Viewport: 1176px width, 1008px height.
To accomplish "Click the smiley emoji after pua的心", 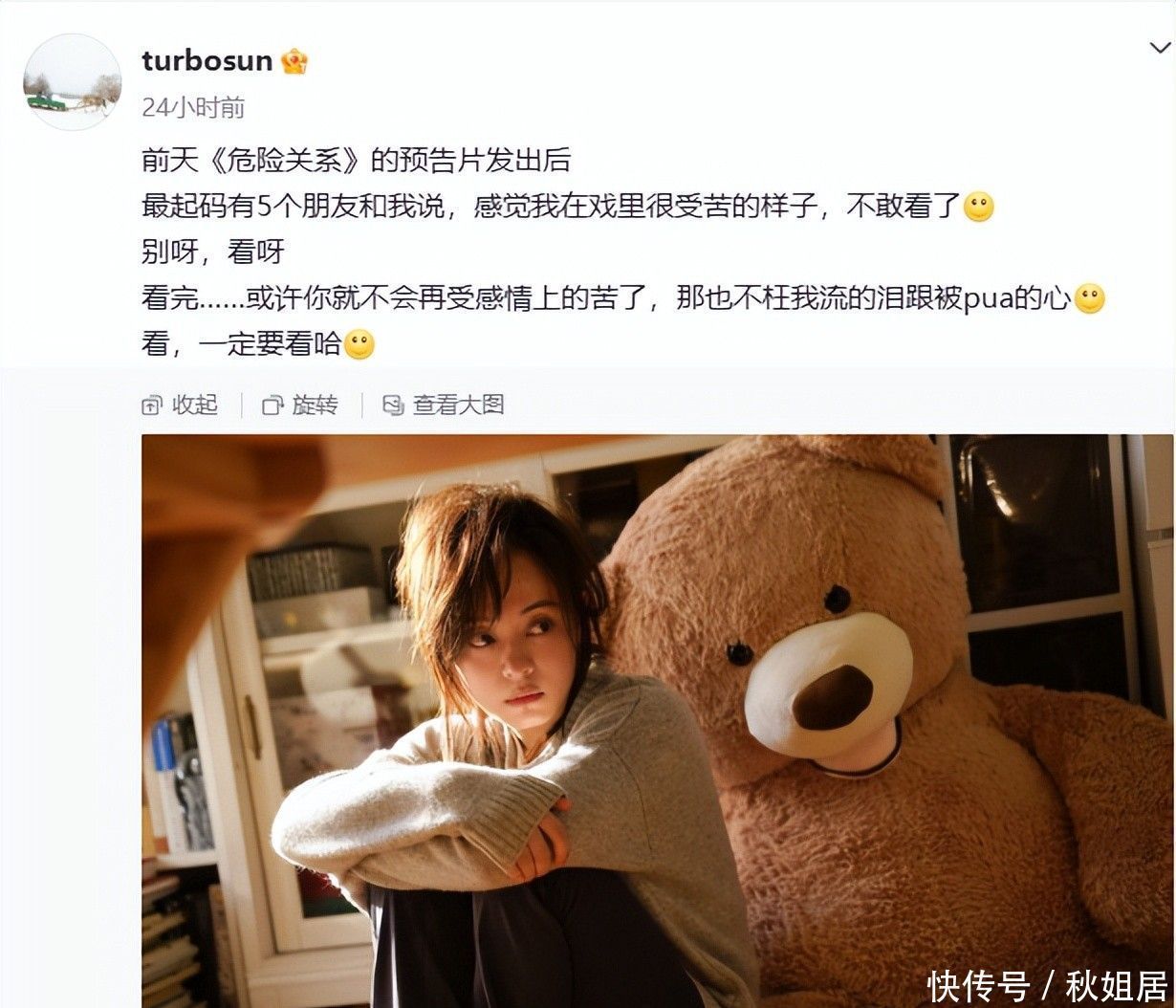I will coord(1090,298).
